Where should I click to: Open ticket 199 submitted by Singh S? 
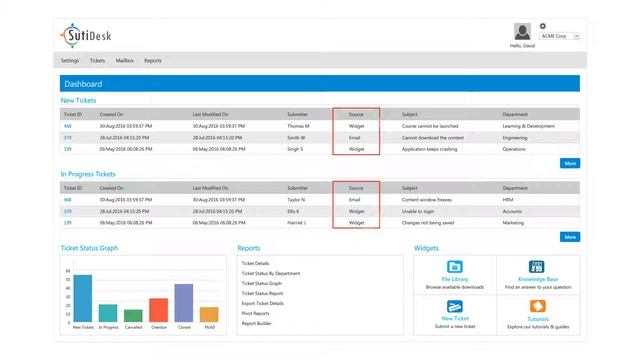pos(67,149)
